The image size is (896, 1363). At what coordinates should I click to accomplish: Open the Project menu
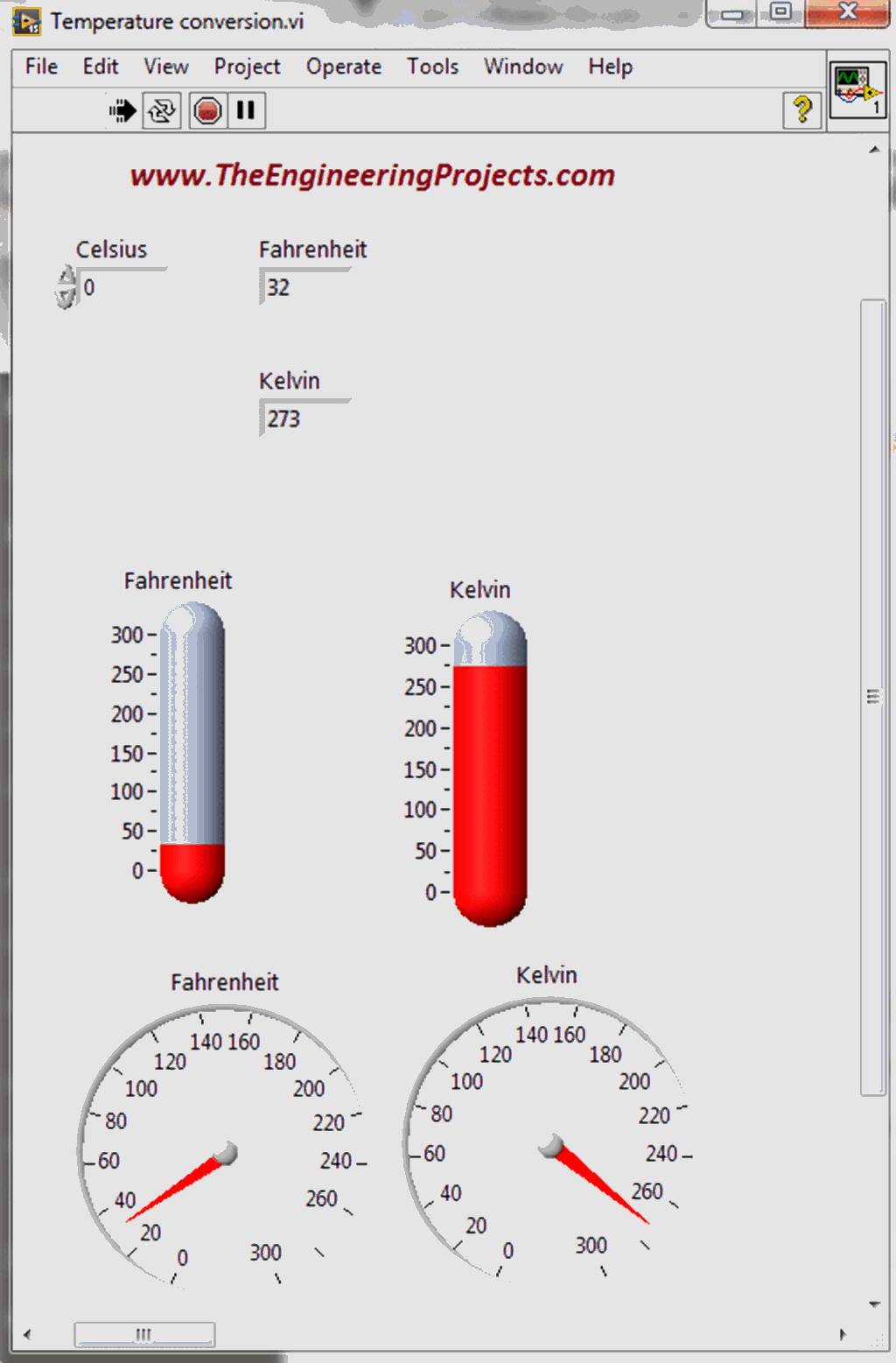pyautogui.click(x=246, y=67)
